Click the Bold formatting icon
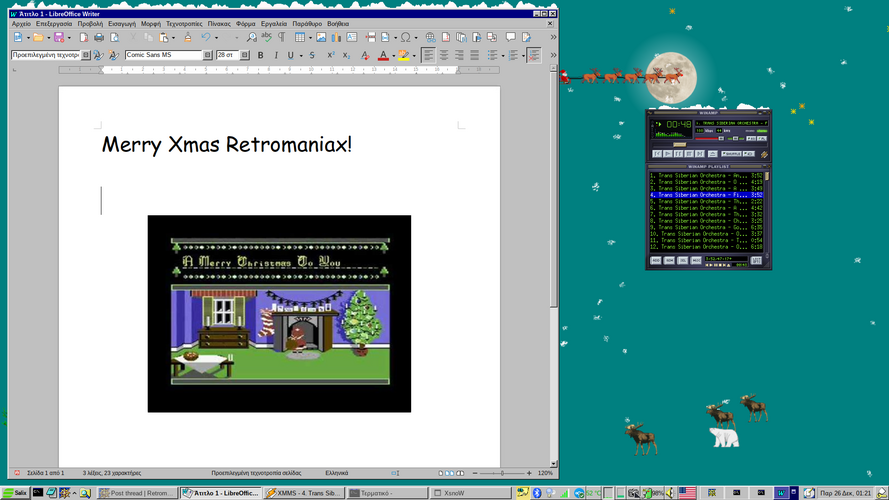 pyautogui.click(x=261, y=56)
